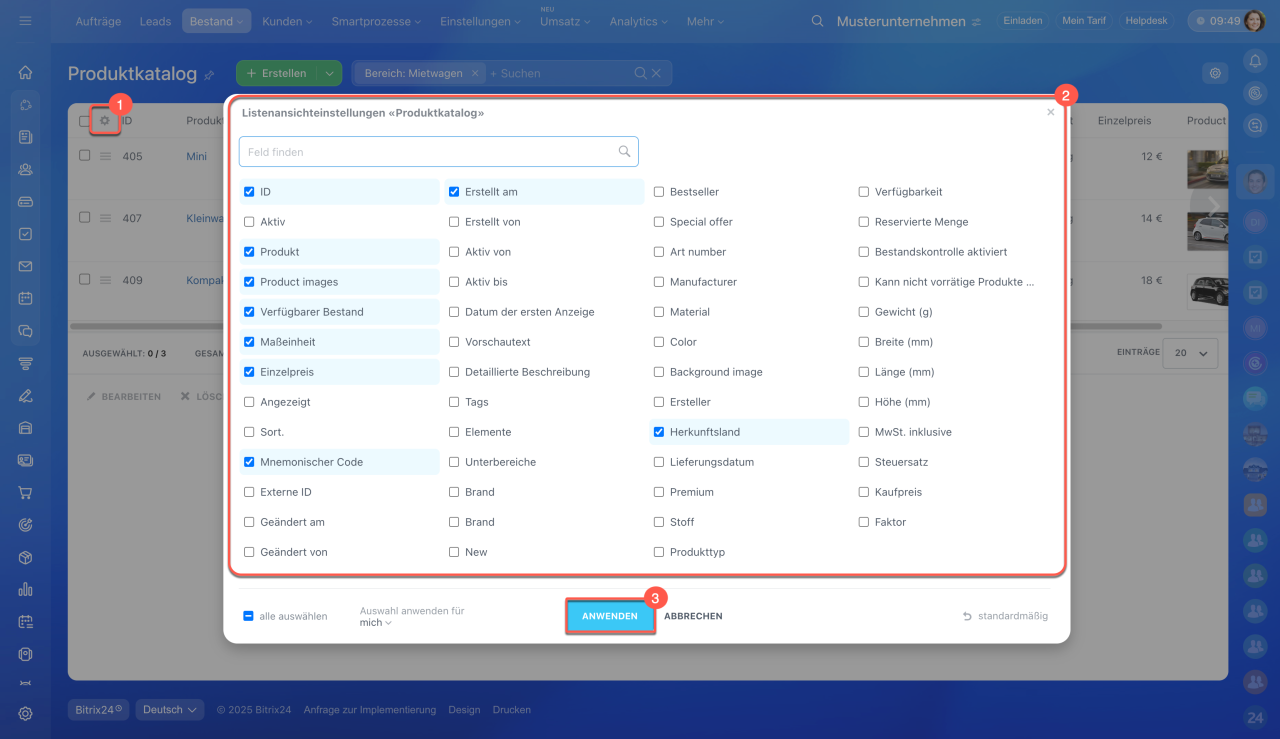Image resolution: width=1280 pixels, height=739 pixels.
Task: Click the 'Feld finden' search field
Action: coord(438,152)
